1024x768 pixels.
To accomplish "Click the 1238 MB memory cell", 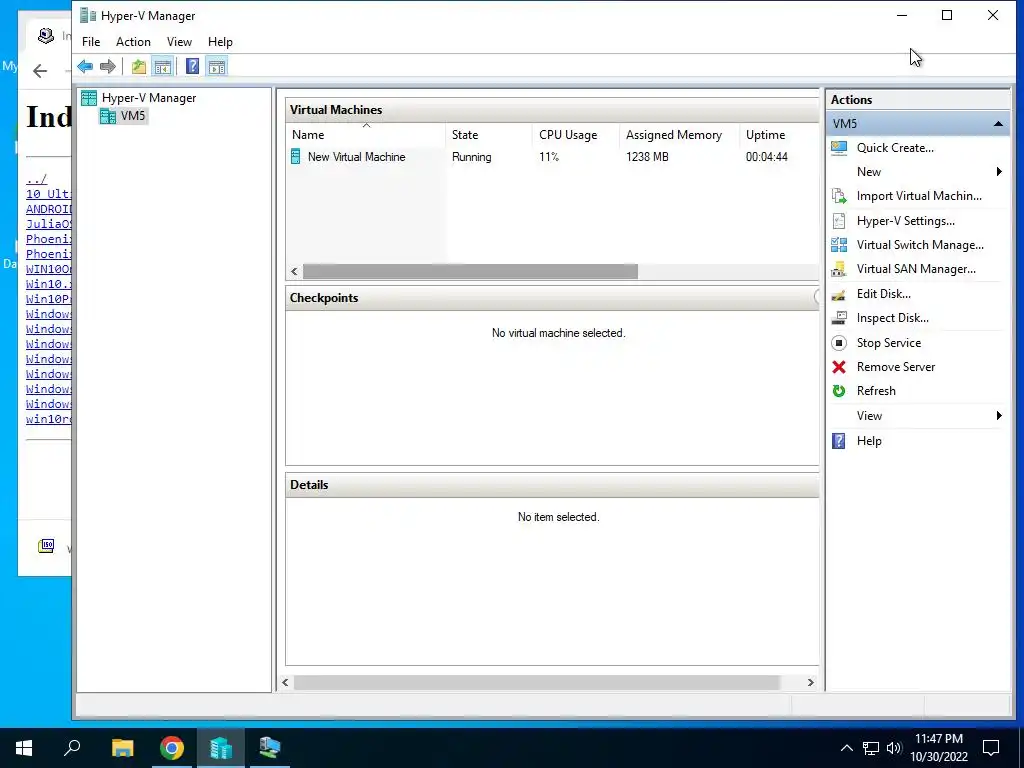I will (x=647, y=157).
